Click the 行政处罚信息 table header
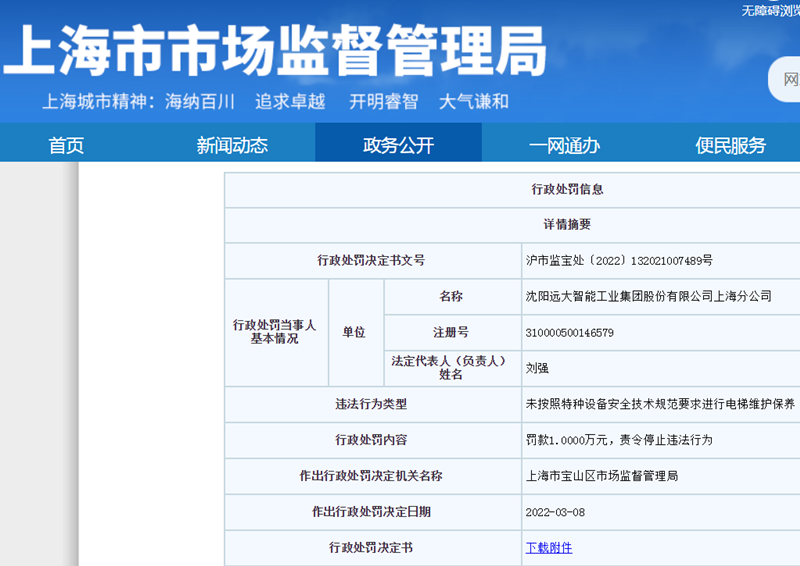Screen dimensions: 800x566 pyautogui.click(x=567, y=189)
